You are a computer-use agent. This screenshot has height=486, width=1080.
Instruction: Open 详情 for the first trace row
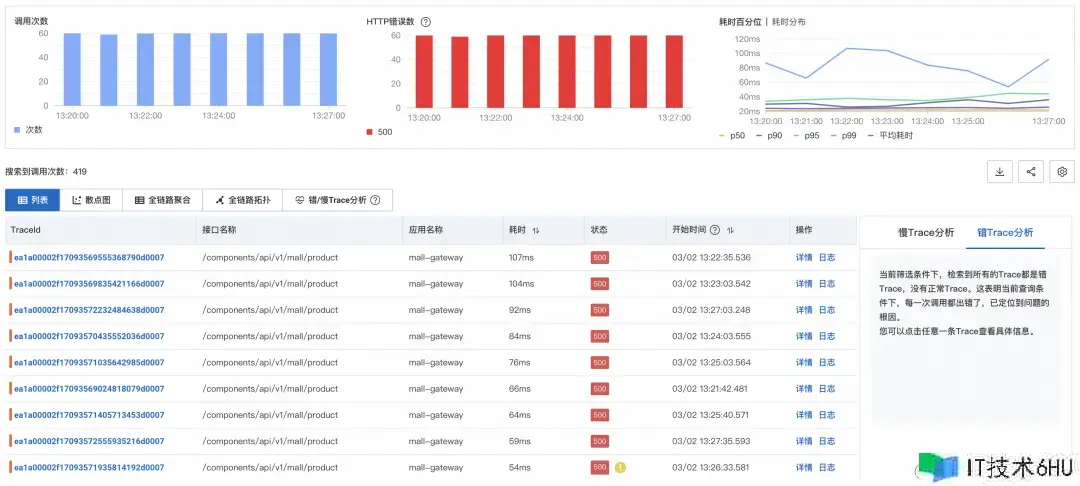[804, 258]
